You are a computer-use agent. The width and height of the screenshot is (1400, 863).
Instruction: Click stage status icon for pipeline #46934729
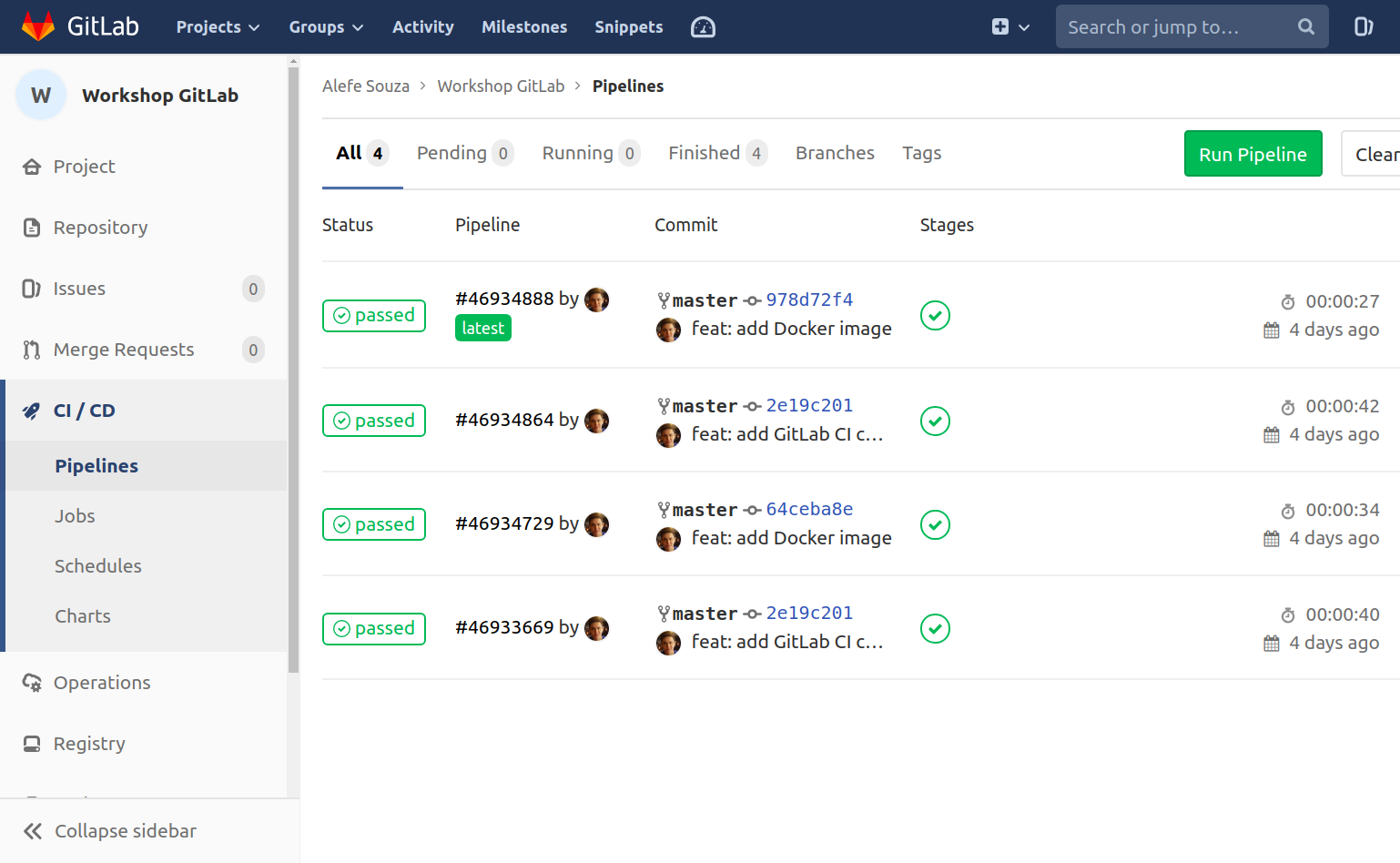click(935, 524)
